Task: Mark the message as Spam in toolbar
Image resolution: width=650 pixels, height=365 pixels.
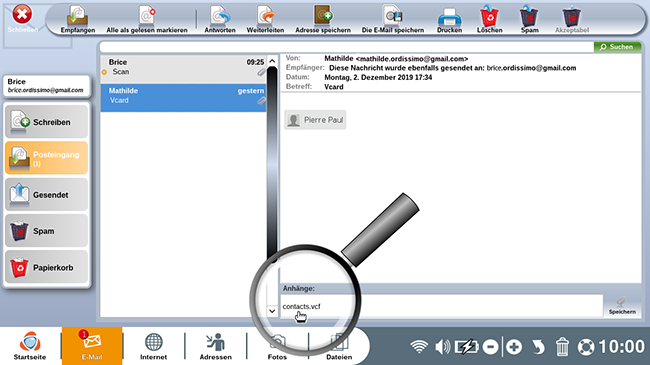Action: click(529, 19)
